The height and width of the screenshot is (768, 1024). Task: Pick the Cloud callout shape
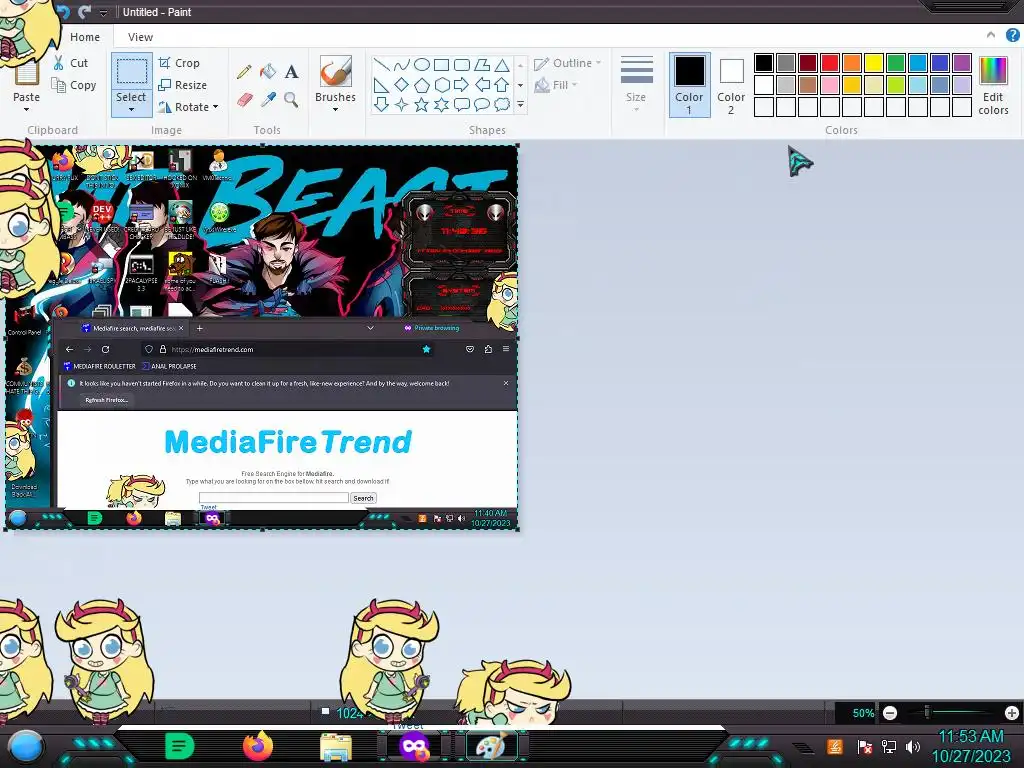502,104
